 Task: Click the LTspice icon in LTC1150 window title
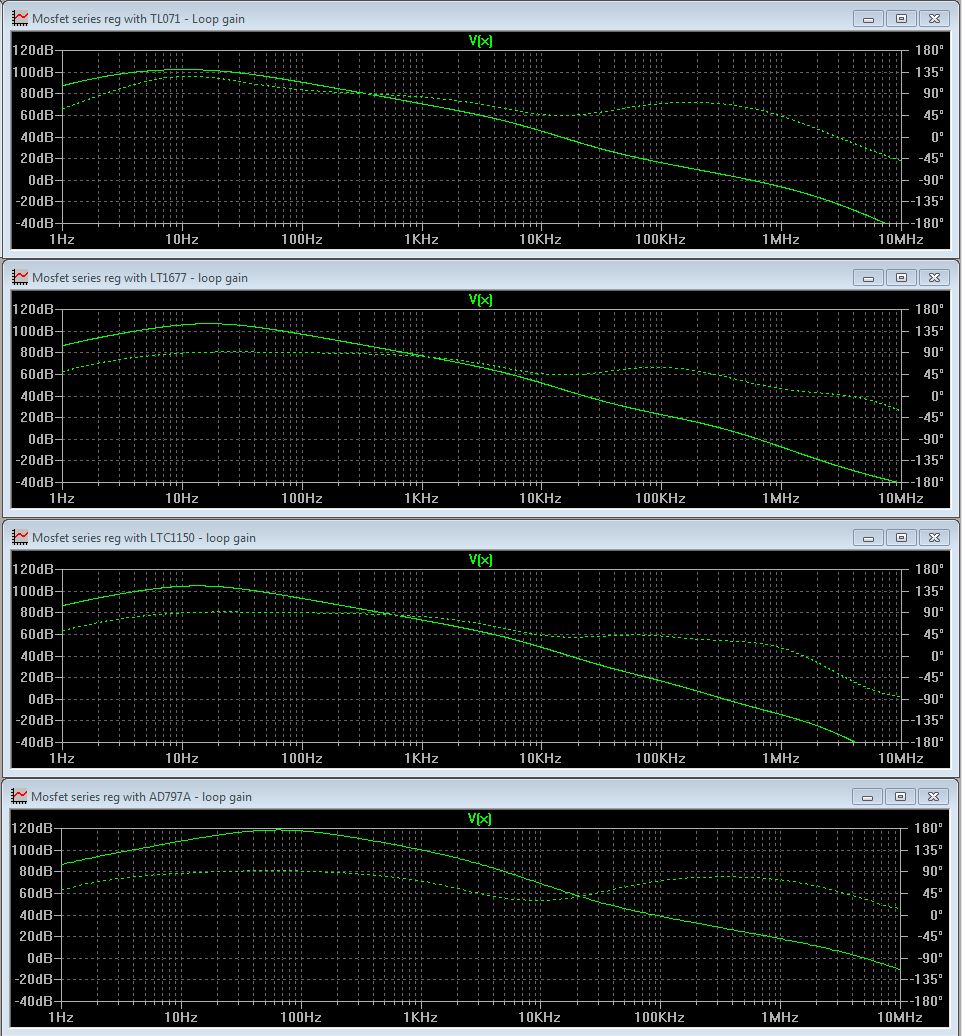click(20, 538)
